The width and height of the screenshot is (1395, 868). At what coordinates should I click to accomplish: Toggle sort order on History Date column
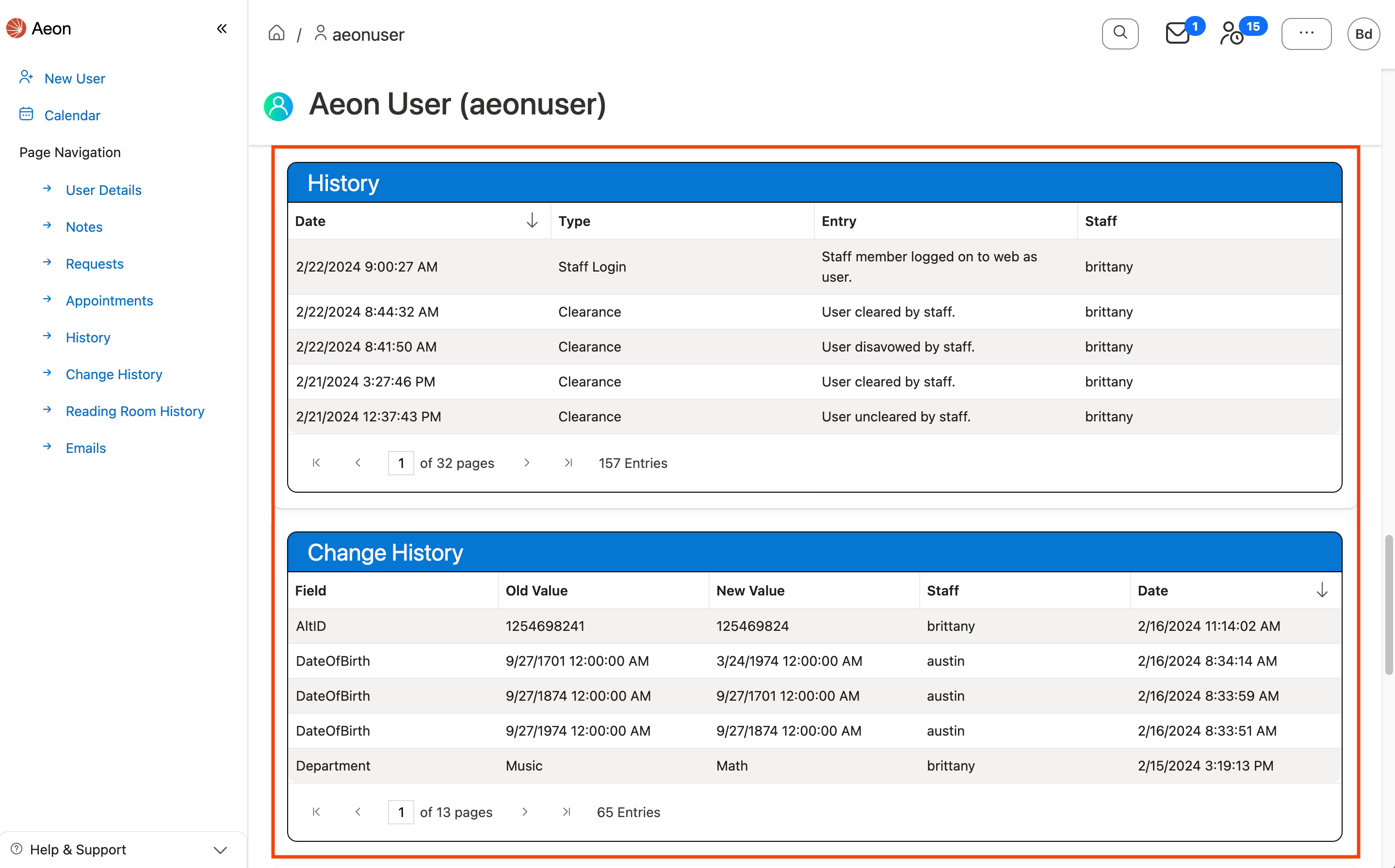tap(532, 221)
